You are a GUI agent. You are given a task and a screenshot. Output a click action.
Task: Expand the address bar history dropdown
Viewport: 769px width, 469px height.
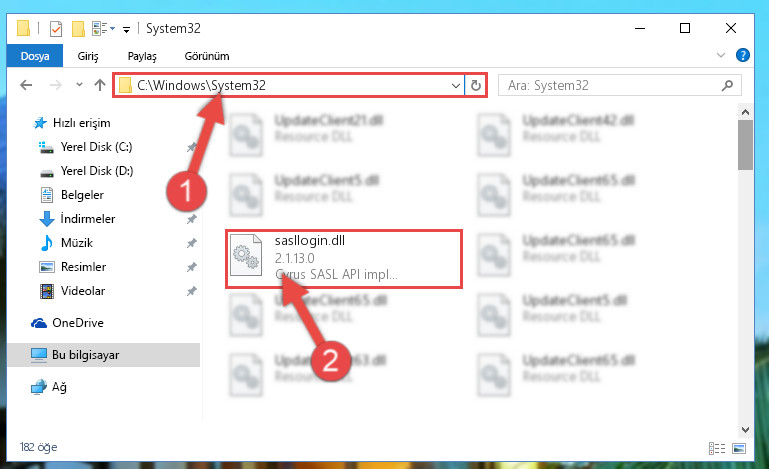(x=456, y=86)
